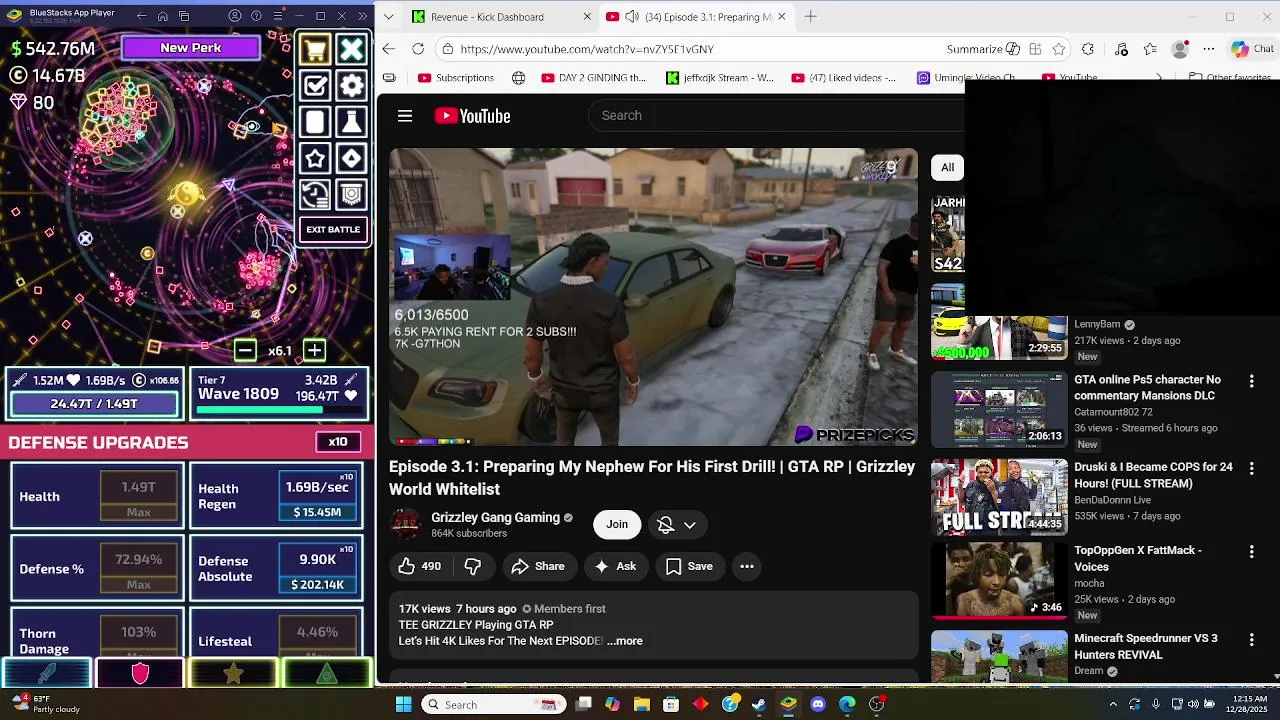Toggle the x10 upgrade multiplier
Image resolution: width=1280 pixels, height=720 pixels.
338,442
